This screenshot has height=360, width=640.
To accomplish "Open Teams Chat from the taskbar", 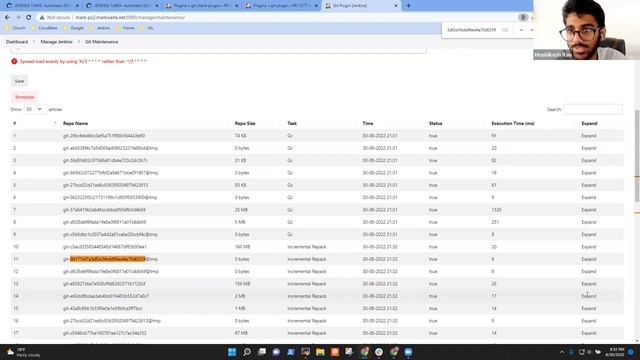I will click(276, 352).
